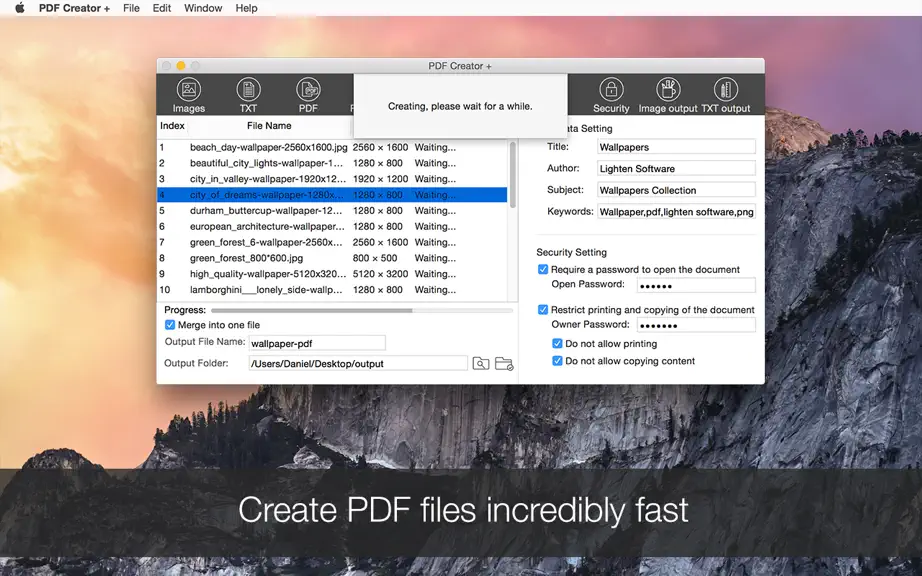Uncheck Do not allow printing
Viewport: 922px width, 576px height.
click(557, 344)
